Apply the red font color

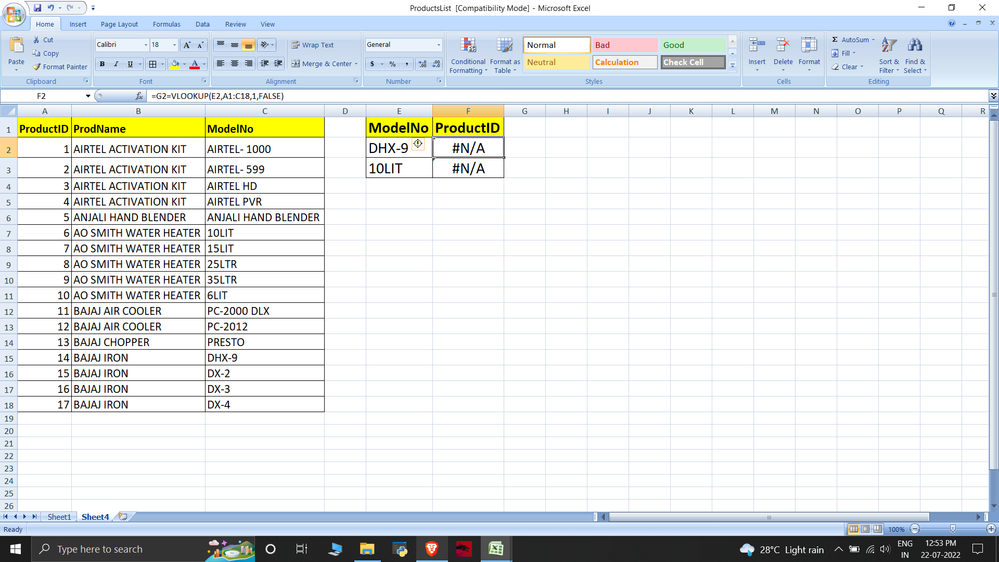click(195, 64)
